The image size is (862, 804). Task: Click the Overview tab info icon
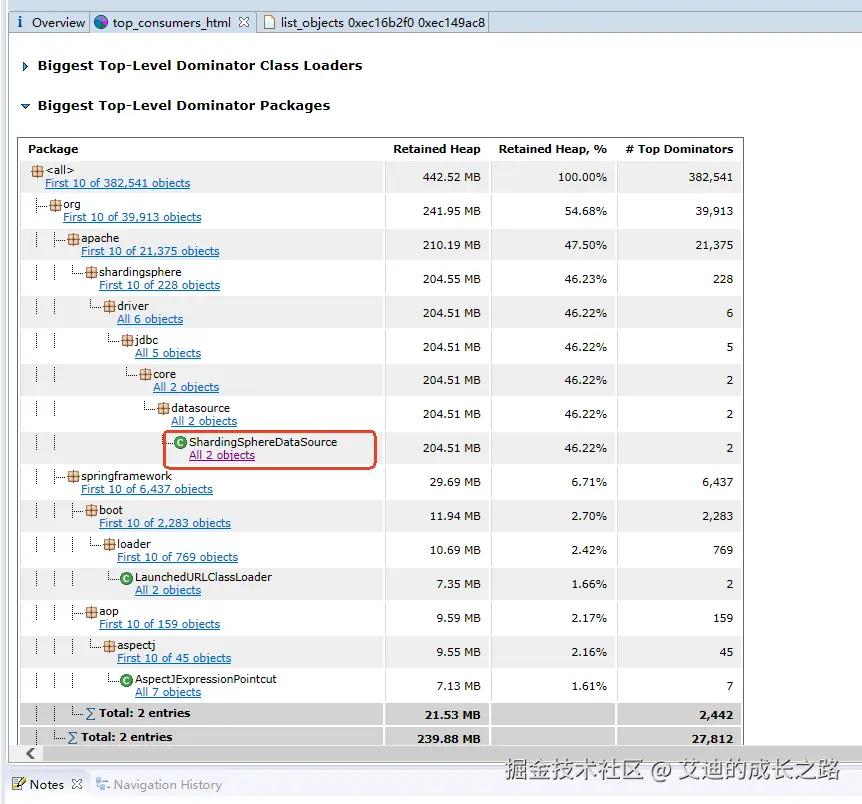pyautogui.click(x=20, y=22)
